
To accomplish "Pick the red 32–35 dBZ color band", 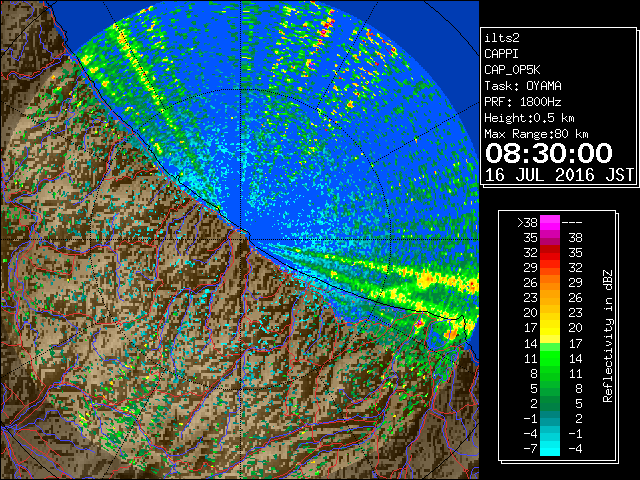I will (x=550, y=253).
